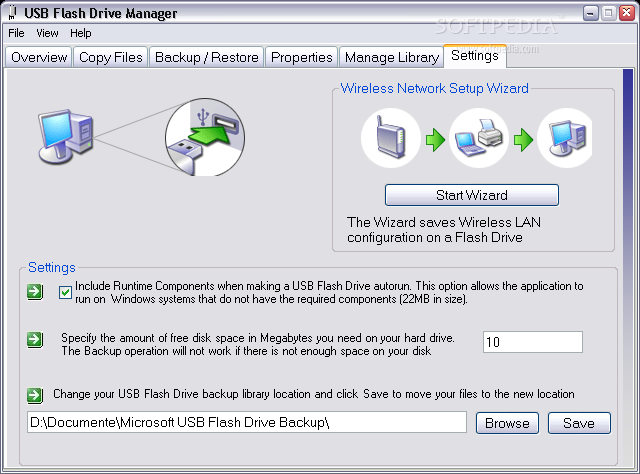The width and height of the screenshot is (640, 474).
Task: Click the Specify amount of free disk space text
Action: 258,344
